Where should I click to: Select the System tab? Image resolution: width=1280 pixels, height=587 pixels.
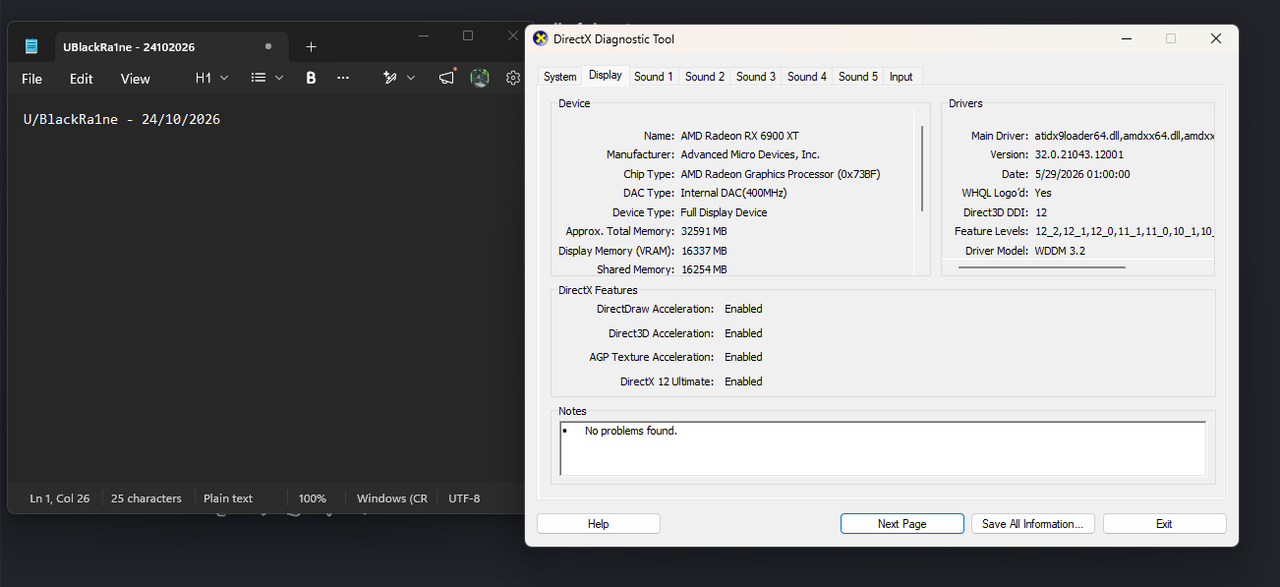coord(560,76)
